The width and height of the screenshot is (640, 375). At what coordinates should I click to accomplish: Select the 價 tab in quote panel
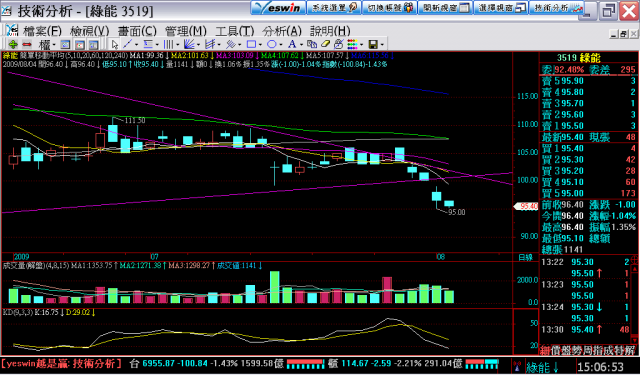click(556, 350)
